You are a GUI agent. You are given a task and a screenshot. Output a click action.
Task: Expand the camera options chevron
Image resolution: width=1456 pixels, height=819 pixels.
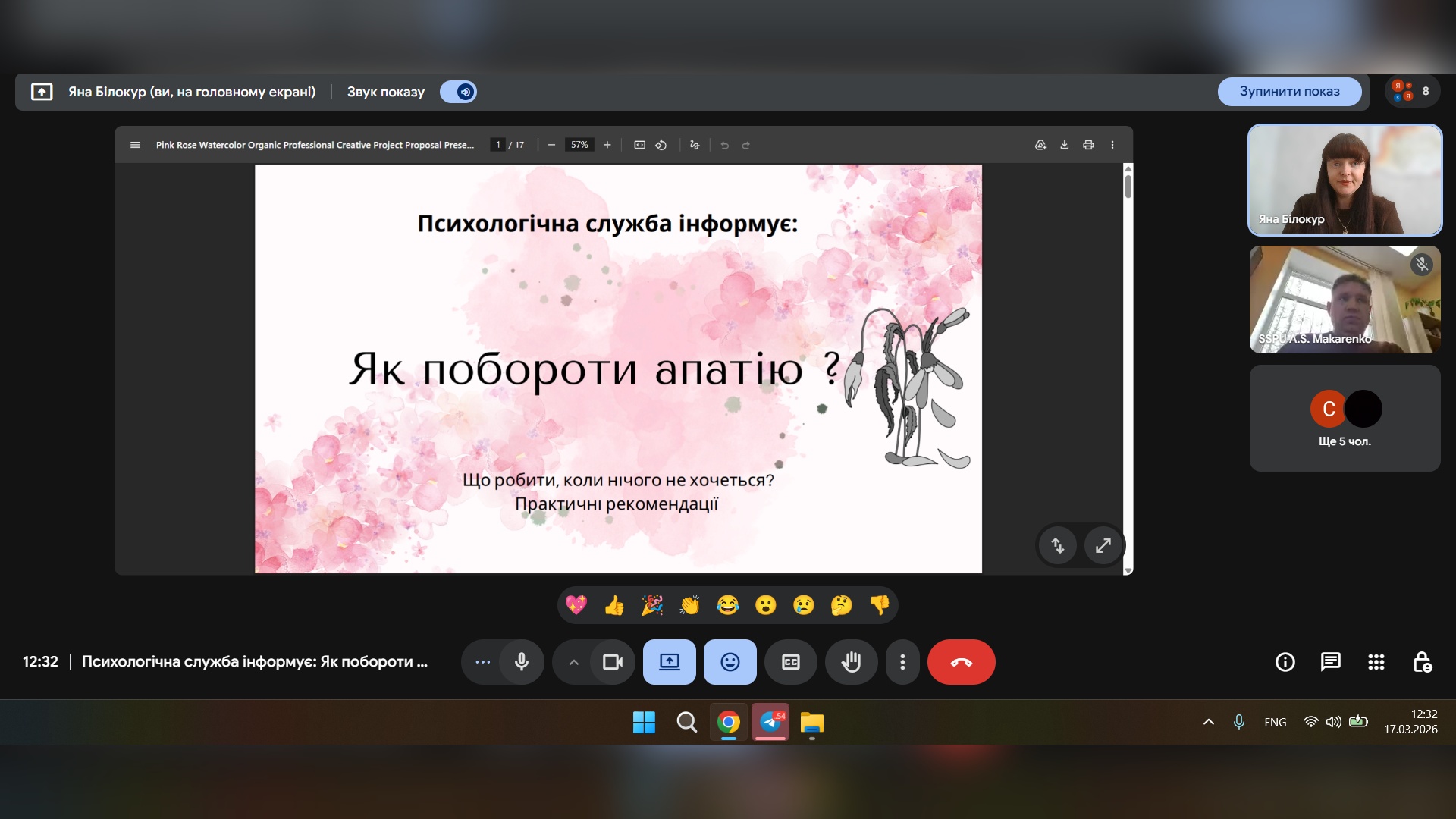574,662
